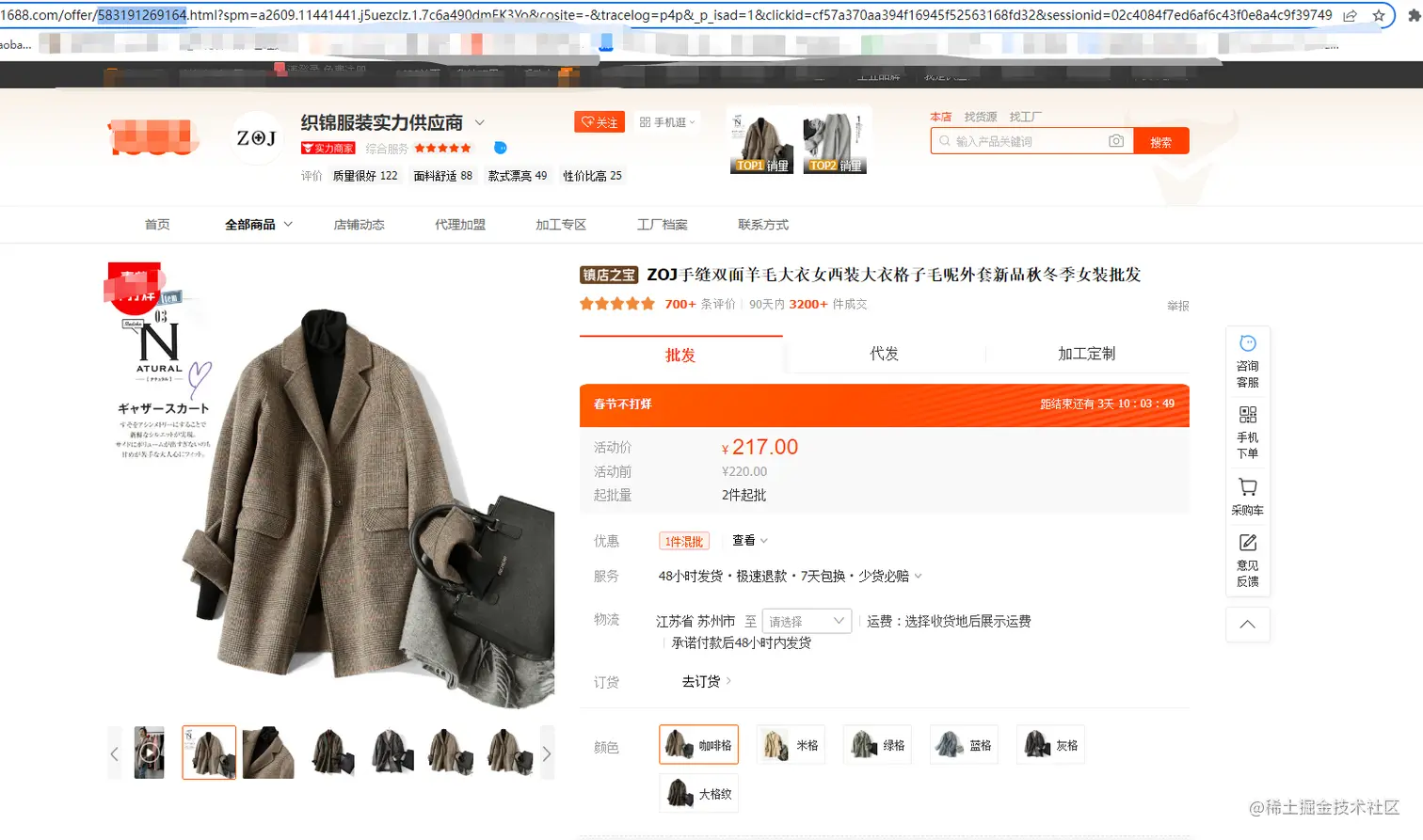The width and height of the screenshot is (1423, 840).
Task: Expand the 全部商品 dropdown menu
Action: tap(259, 225)
